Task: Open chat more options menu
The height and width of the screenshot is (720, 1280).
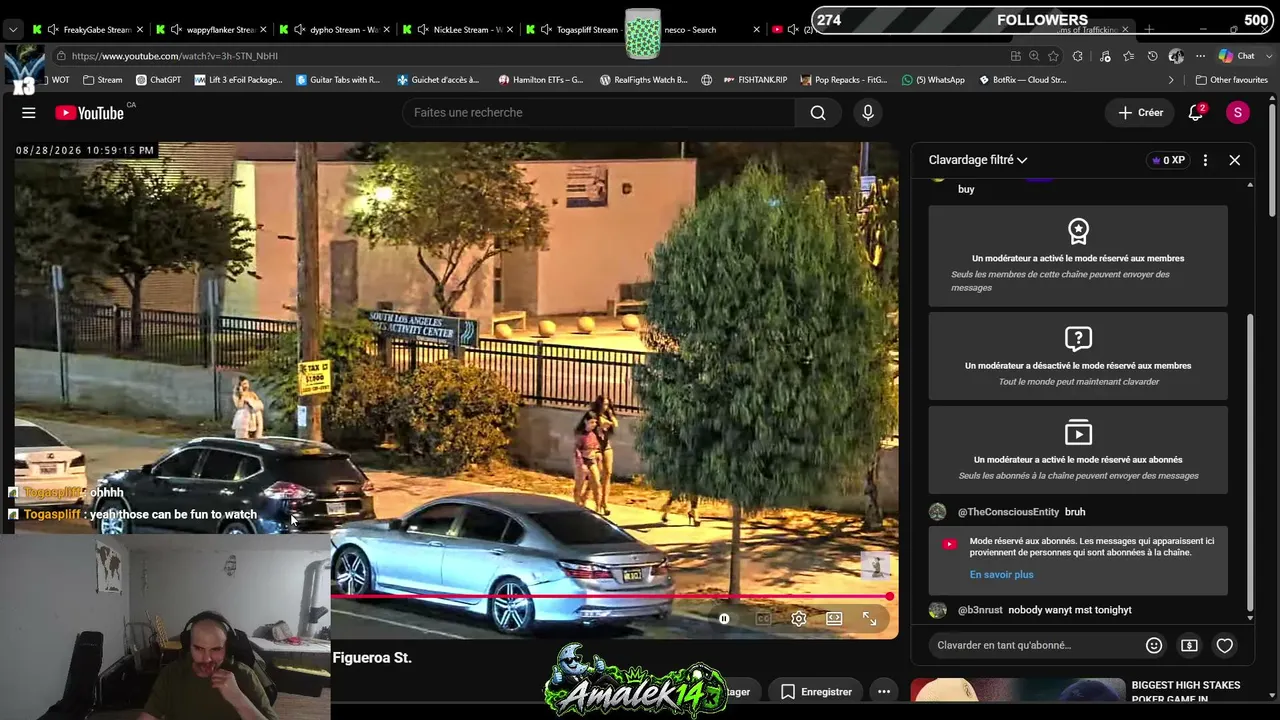Action: click(1205, 160)
